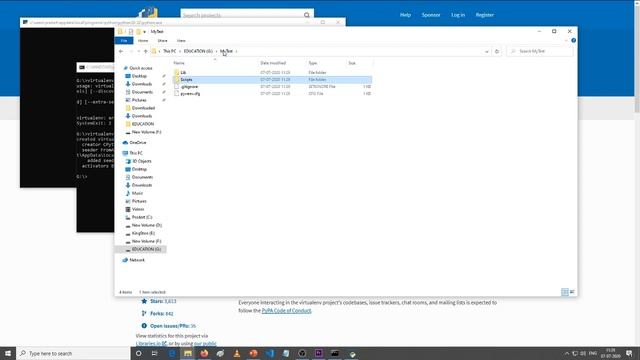Expand chevron after MyTest in breadcrumb
The height and width of the screenshot is (360, 640).
(x=236, y=51)
